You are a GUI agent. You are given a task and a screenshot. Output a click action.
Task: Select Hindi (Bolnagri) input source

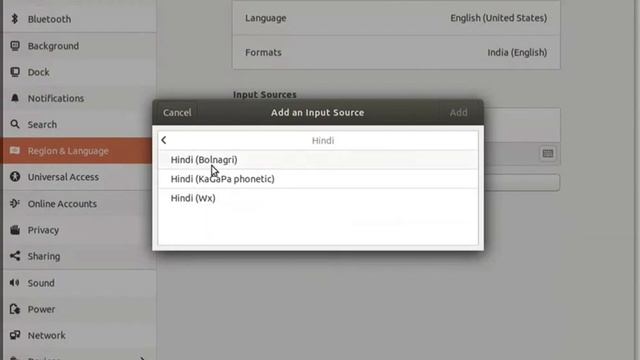click(318, 160)
